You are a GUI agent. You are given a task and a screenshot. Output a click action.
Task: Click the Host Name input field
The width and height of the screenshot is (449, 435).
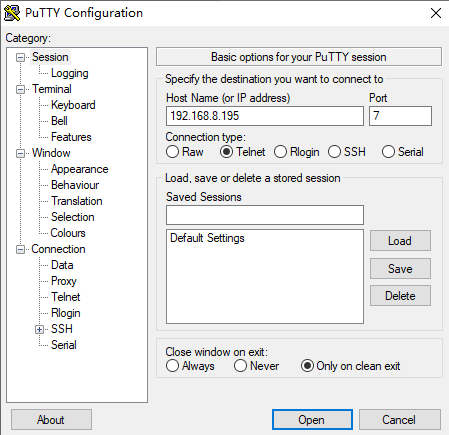point(265,116)
